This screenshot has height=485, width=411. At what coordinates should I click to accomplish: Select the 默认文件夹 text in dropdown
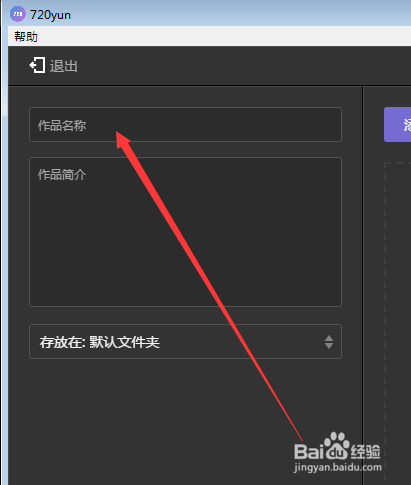pos(125,342)
